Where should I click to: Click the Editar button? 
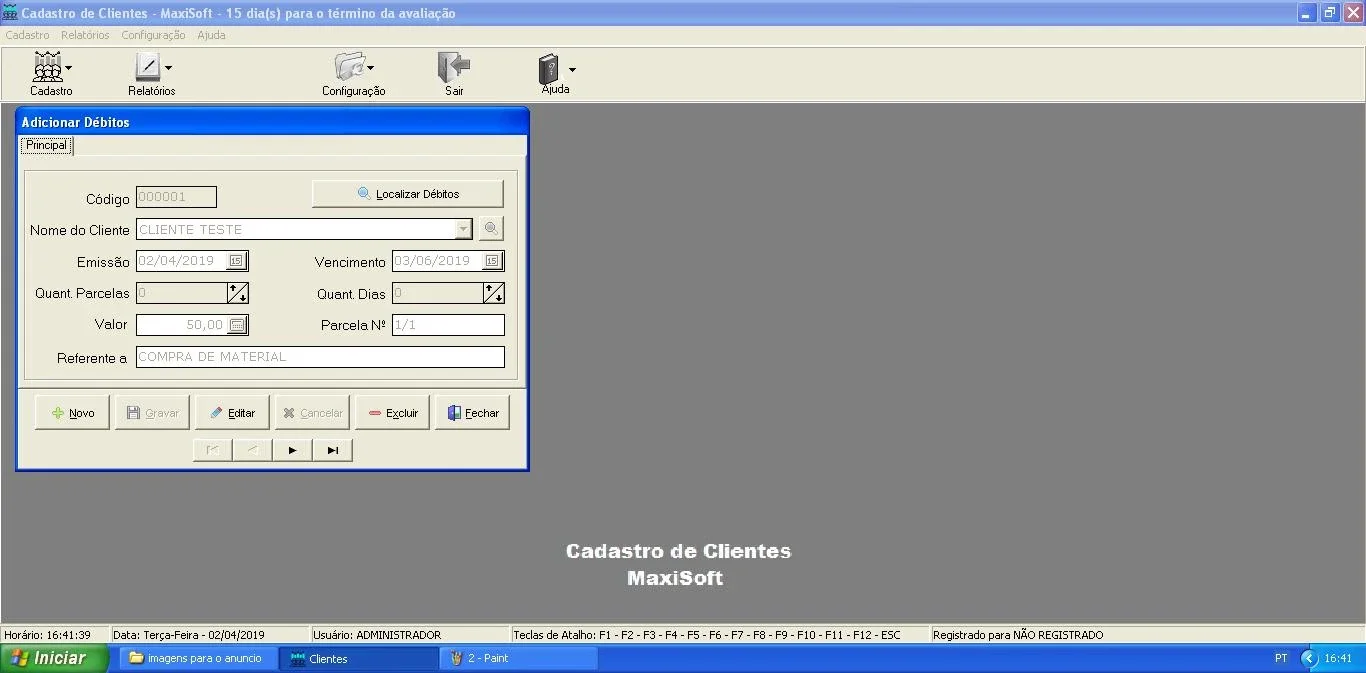click(x=232, y=413)
